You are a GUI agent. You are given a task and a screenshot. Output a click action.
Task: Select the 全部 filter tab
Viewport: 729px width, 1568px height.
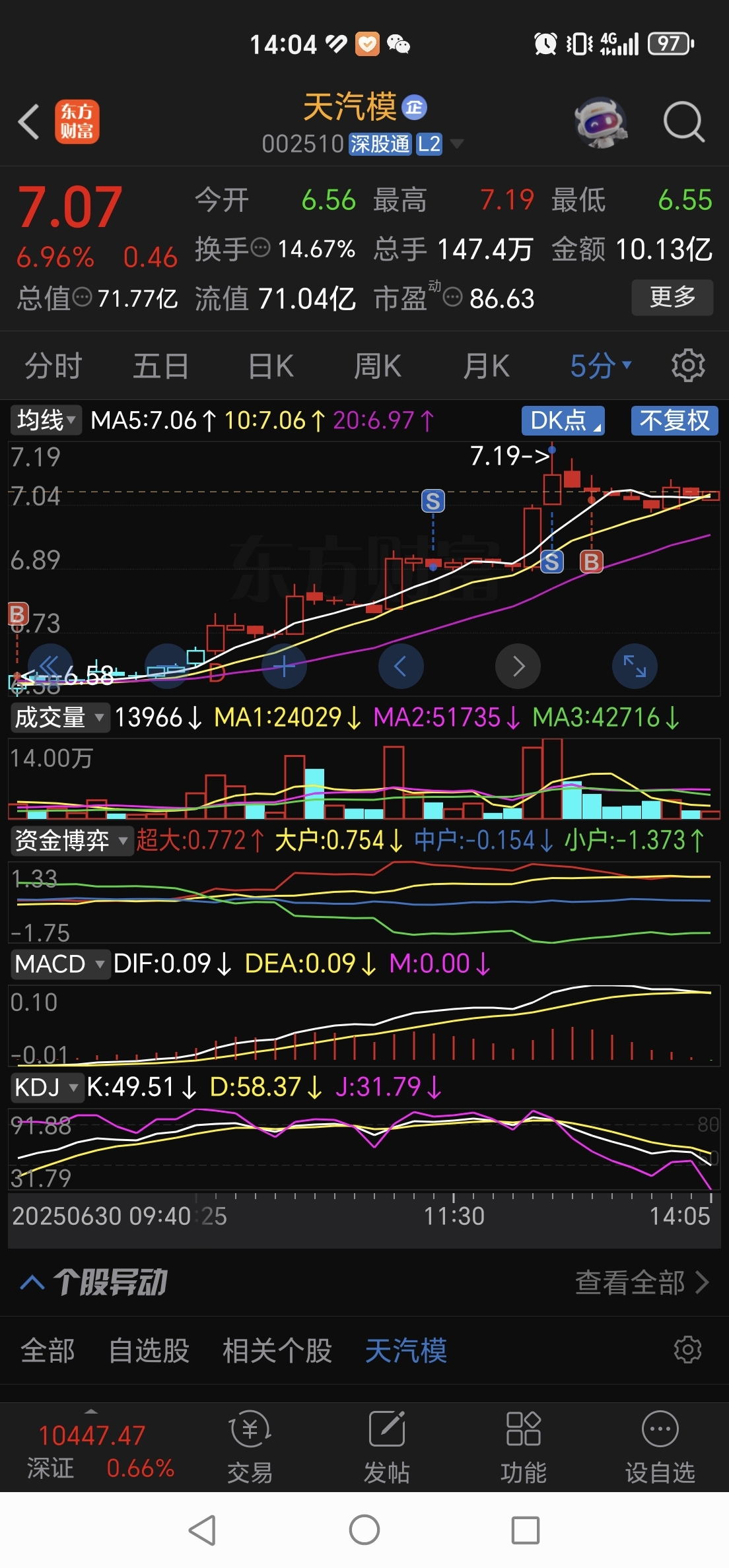click(48, 1350)
